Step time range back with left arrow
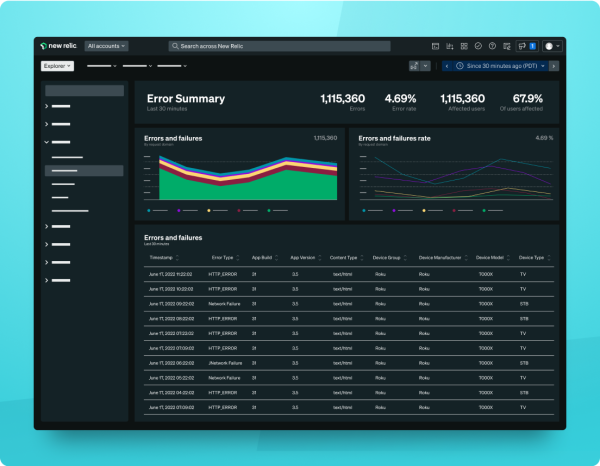Image resolution: width=600 pixels, height=466 pixels. tap(447, 65)
